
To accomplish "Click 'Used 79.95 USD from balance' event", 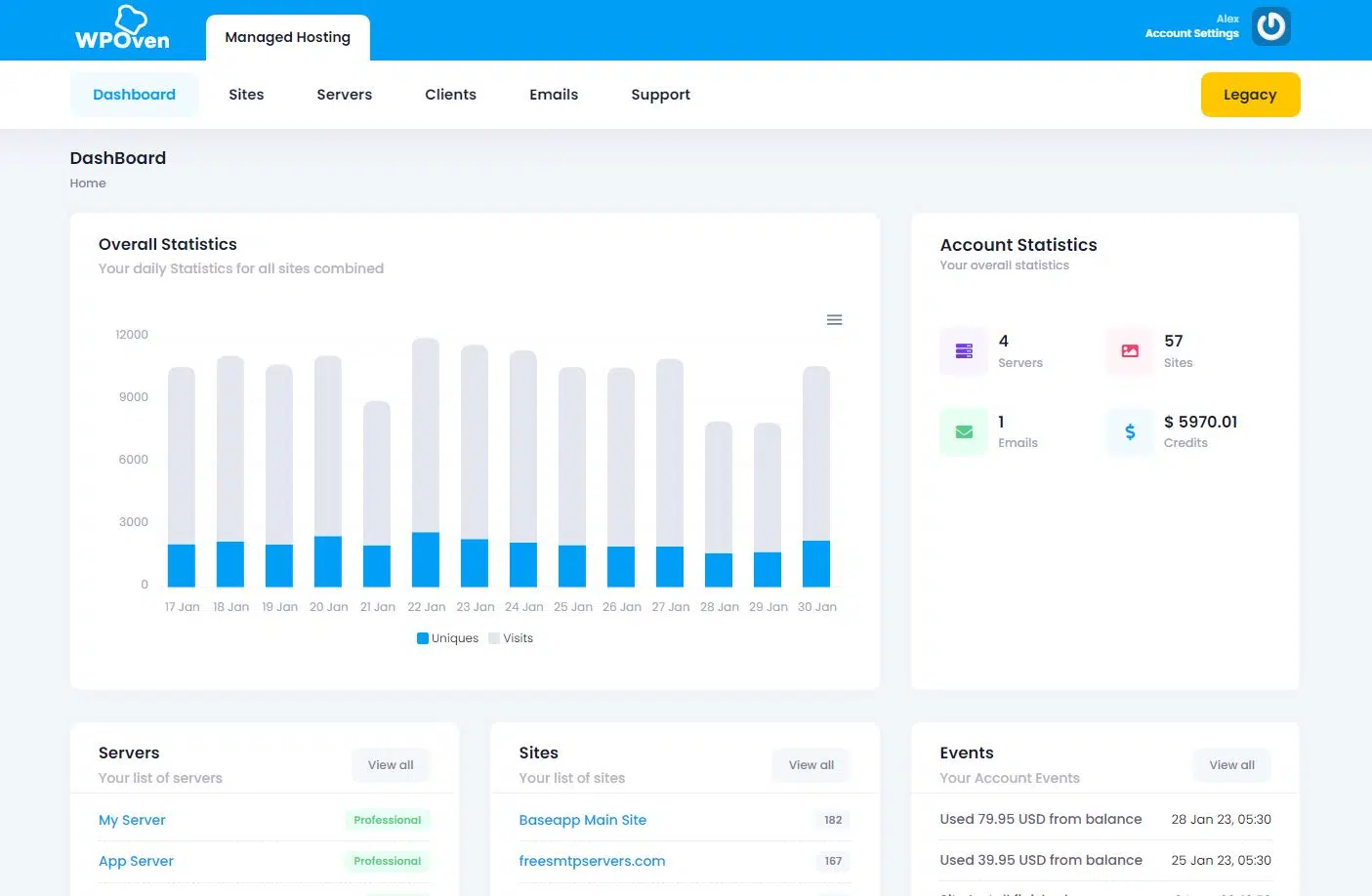I will [1041, 819].
